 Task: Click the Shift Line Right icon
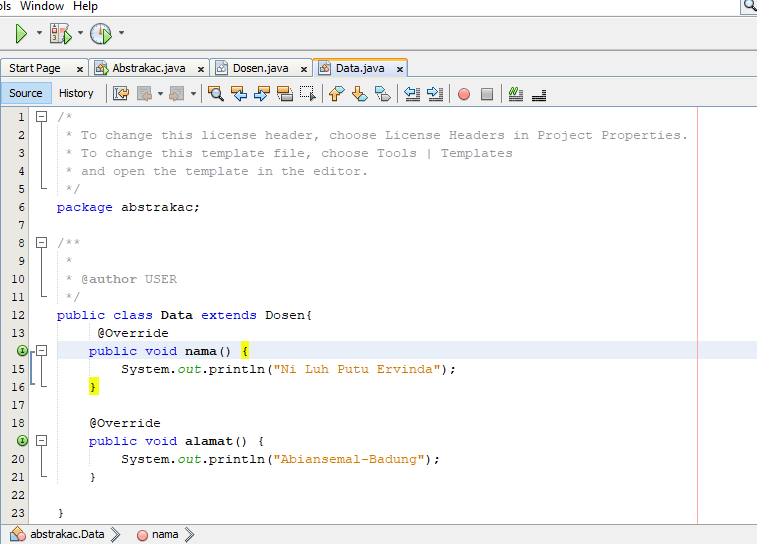click(x=435, y=94)
